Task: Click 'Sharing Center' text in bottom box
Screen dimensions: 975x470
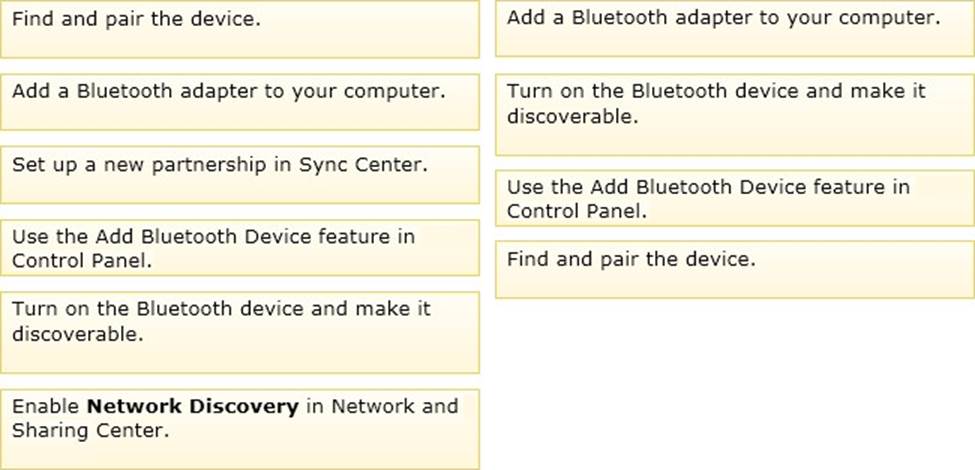Action: (90, 431)
